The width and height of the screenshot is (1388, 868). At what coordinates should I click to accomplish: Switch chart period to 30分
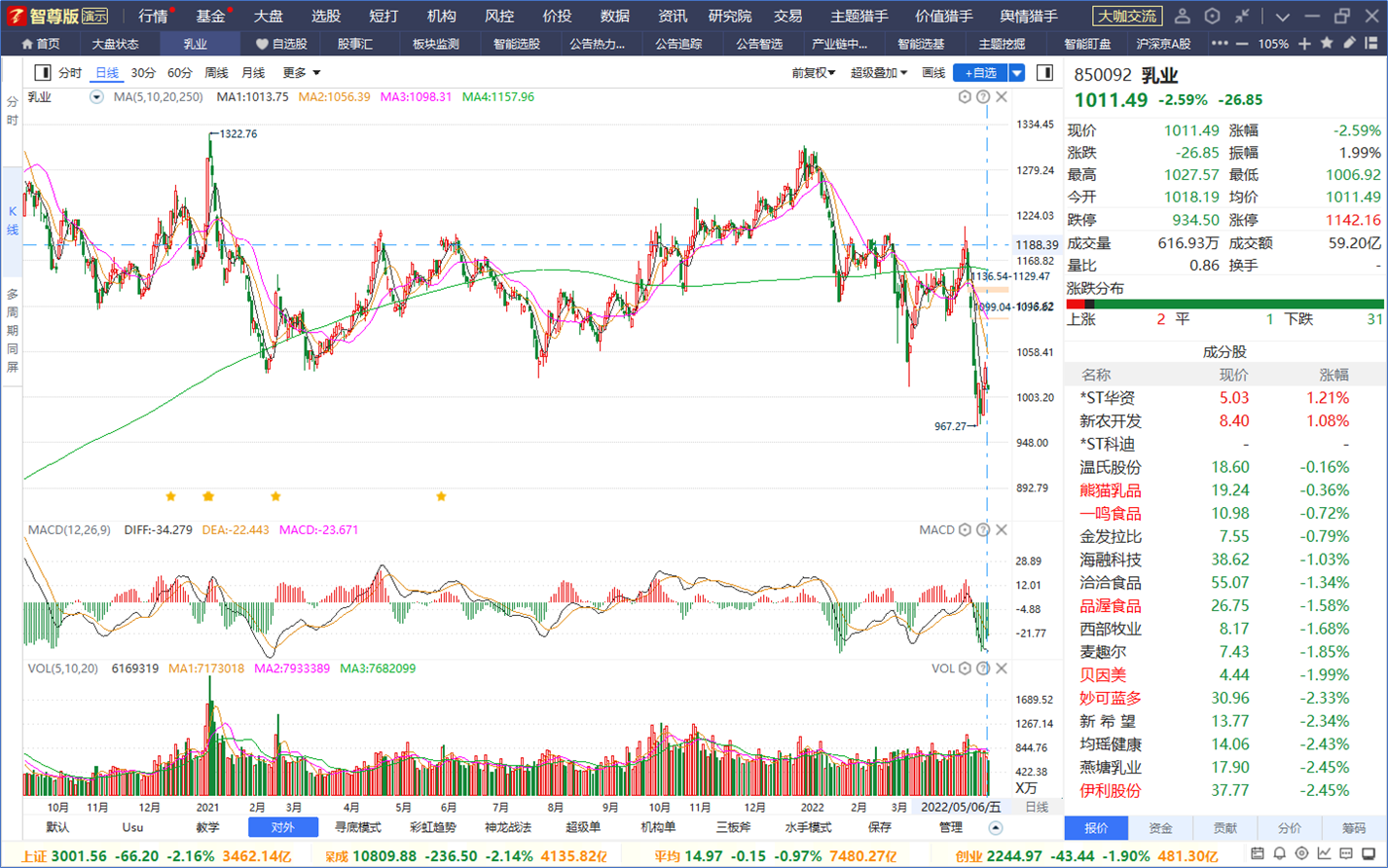click(x=143, y=73)
